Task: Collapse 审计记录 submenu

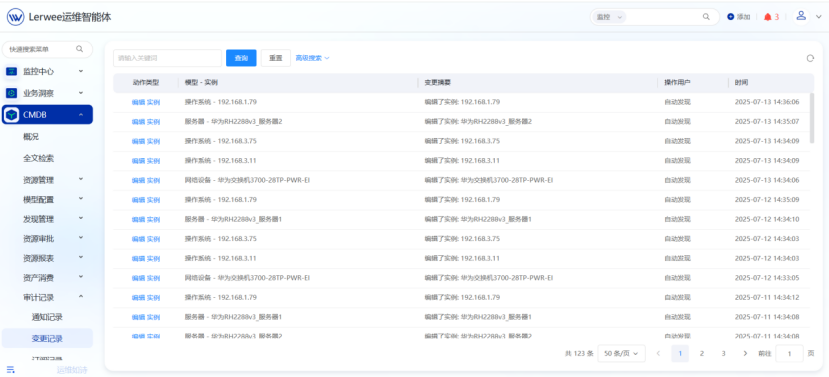Action: [x=81, y=297]
